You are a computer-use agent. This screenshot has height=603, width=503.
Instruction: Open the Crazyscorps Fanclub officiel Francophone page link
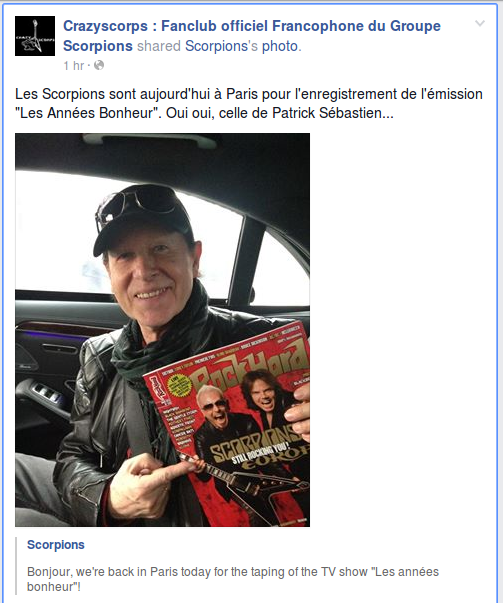[x=252, y=36]
